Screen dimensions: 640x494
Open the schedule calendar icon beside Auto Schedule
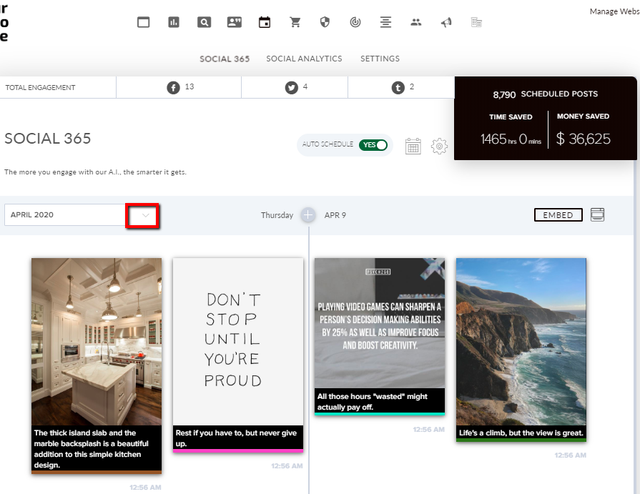click(x=413, y=146)
